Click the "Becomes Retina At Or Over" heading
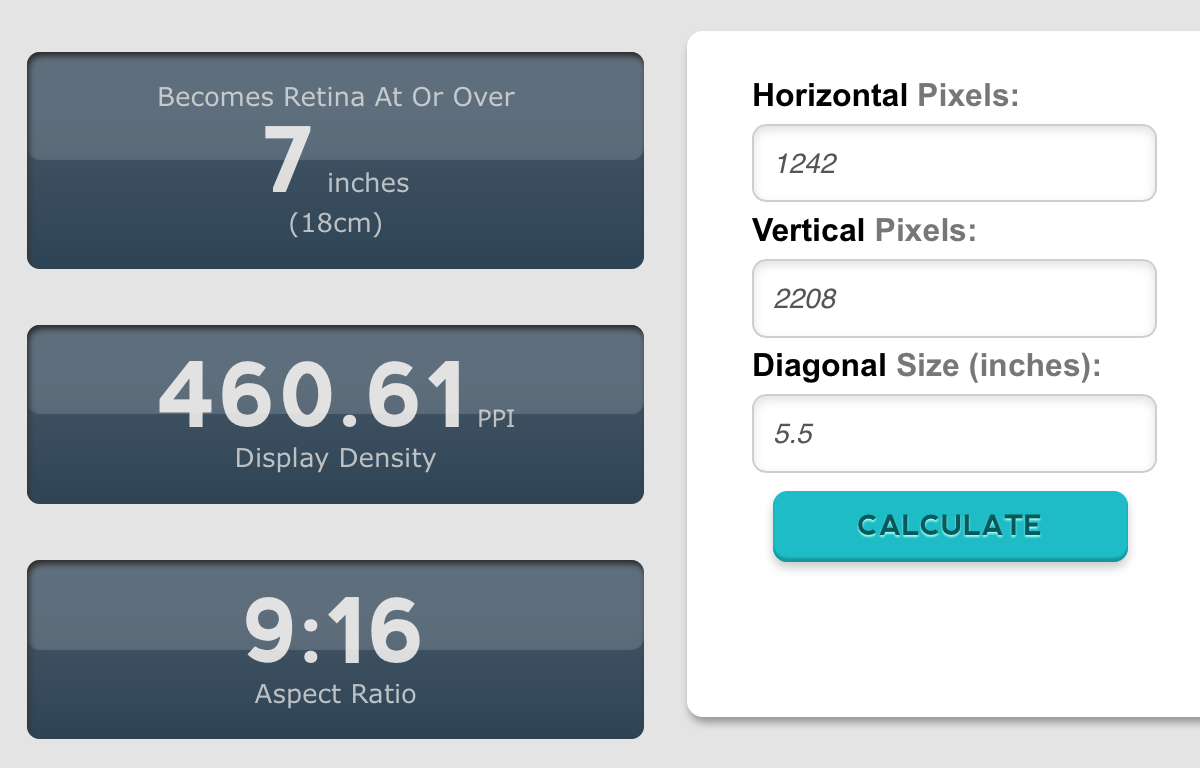This screenshot has width=1200, height=768. [336, 97]
